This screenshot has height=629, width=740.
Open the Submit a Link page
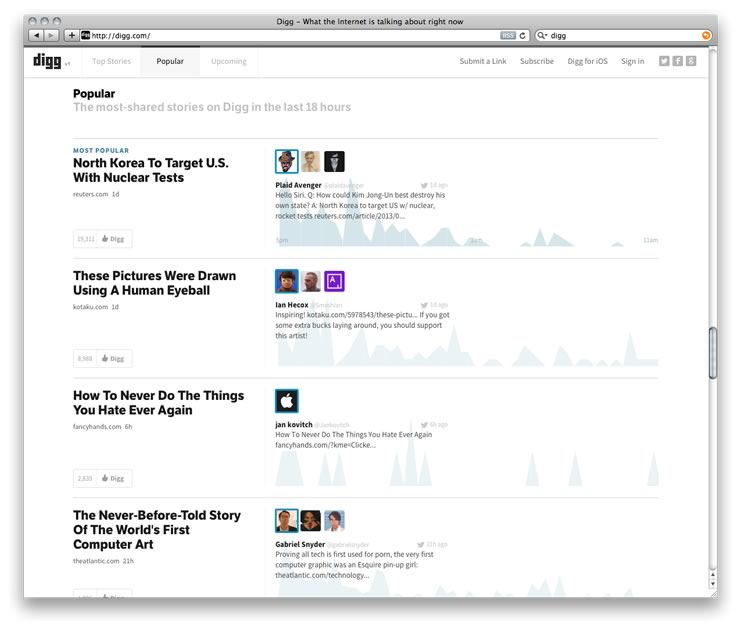tap(482, 61)
